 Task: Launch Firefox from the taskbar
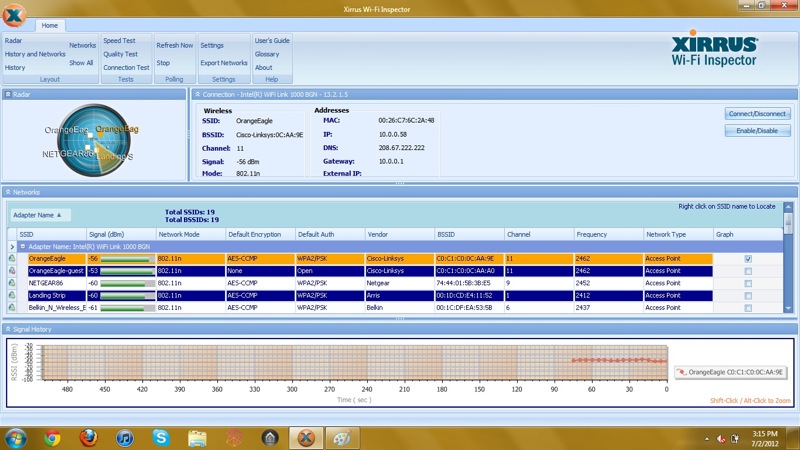[88, 438]
